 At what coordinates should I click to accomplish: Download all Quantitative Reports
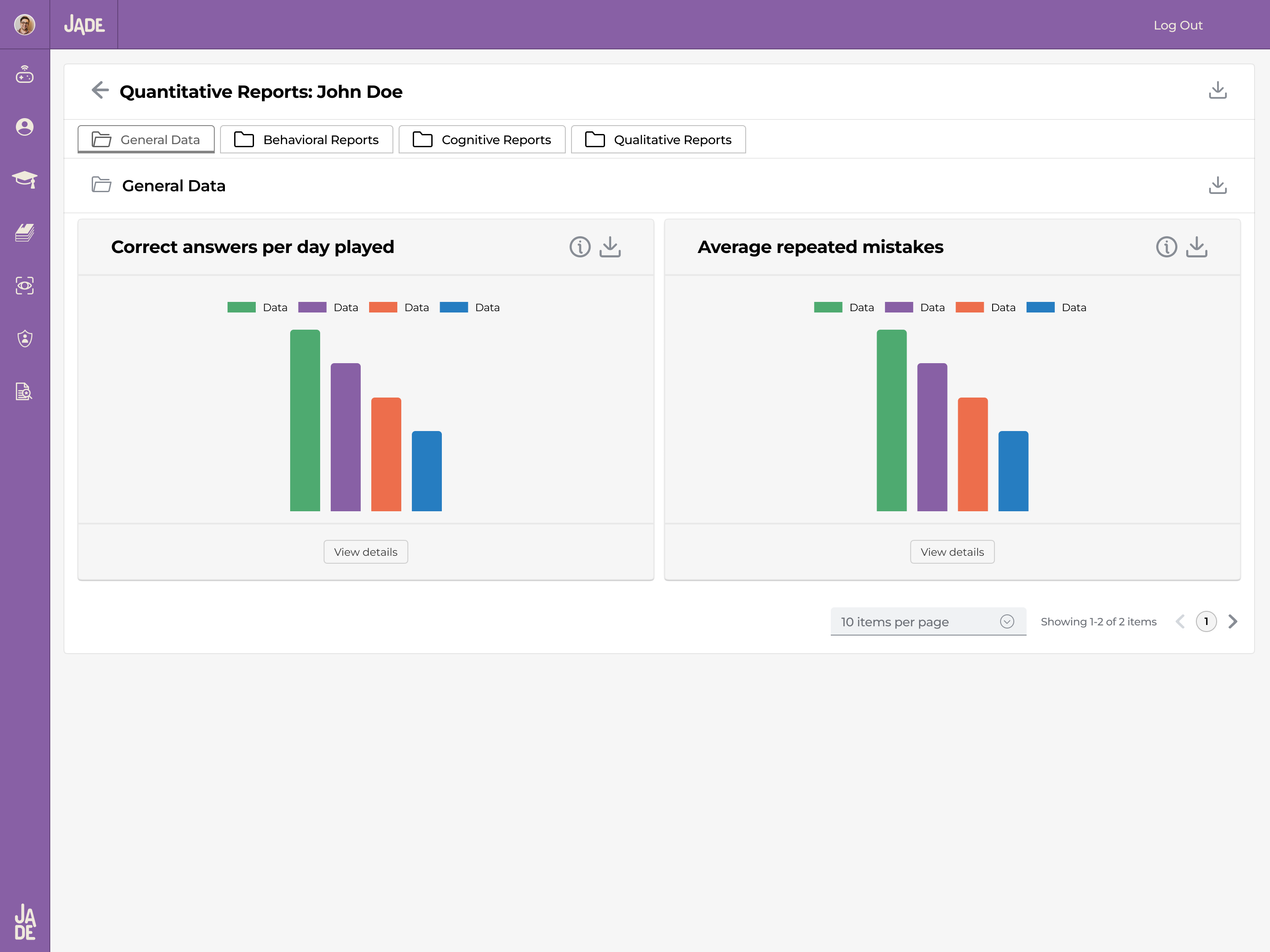[1218, 90]
